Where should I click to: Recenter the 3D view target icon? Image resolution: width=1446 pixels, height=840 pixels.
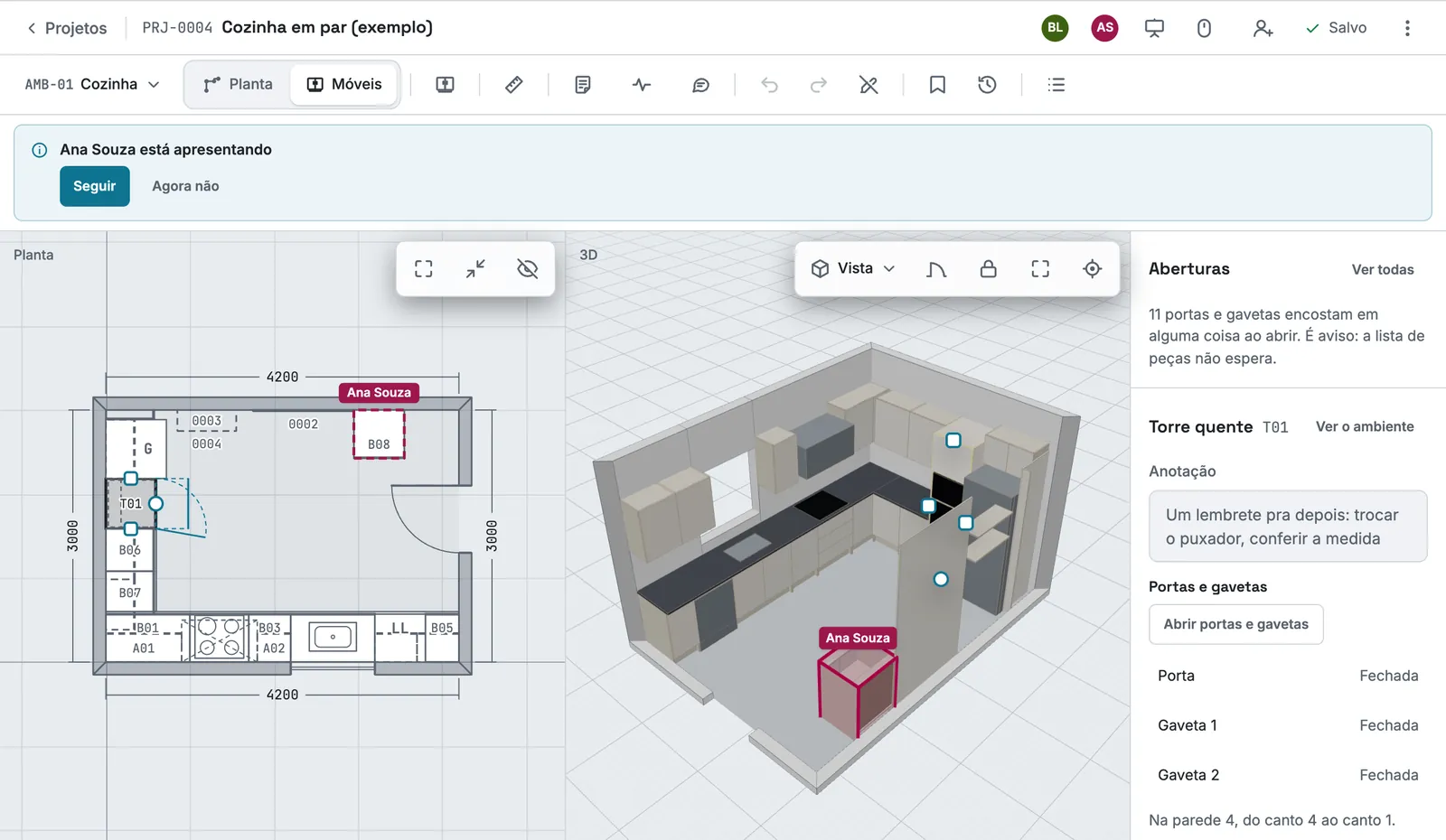pyautogui.click(x=1092, y=268)
